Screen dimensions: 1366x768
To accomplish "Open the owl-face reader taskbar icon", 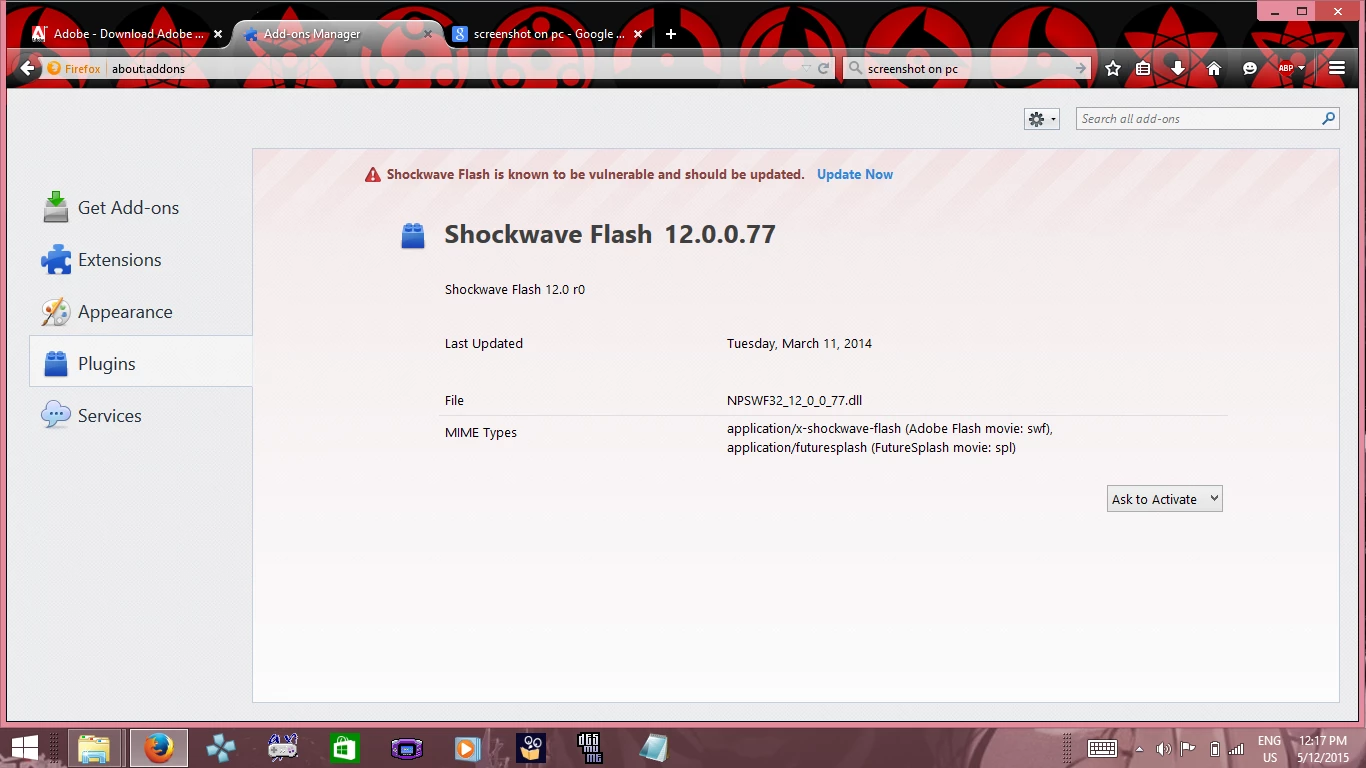I will click(531, 748).
